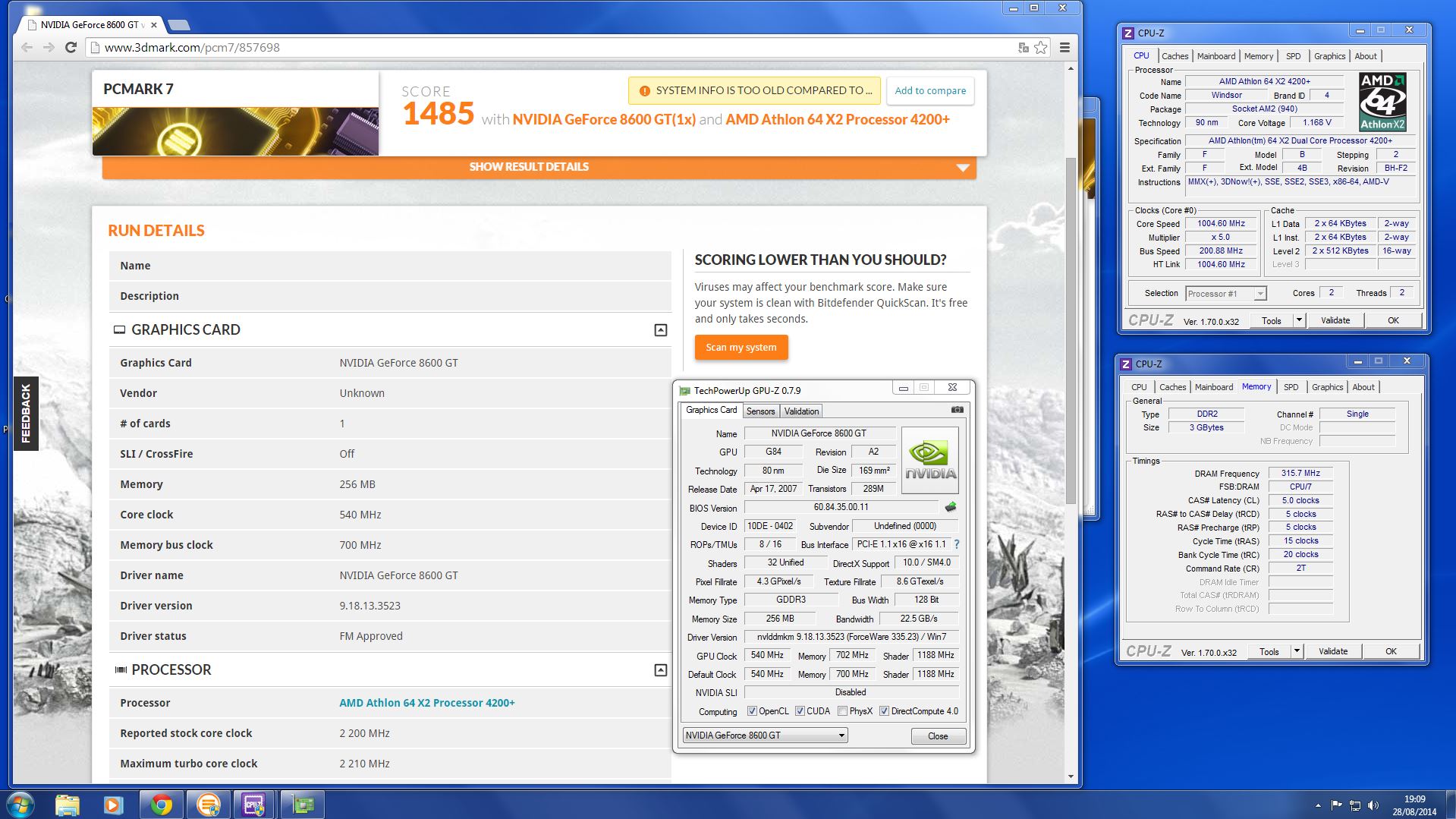Open Action Center flag icon
Viewport: 1456px width, 819px height.
coord(1337,805)
